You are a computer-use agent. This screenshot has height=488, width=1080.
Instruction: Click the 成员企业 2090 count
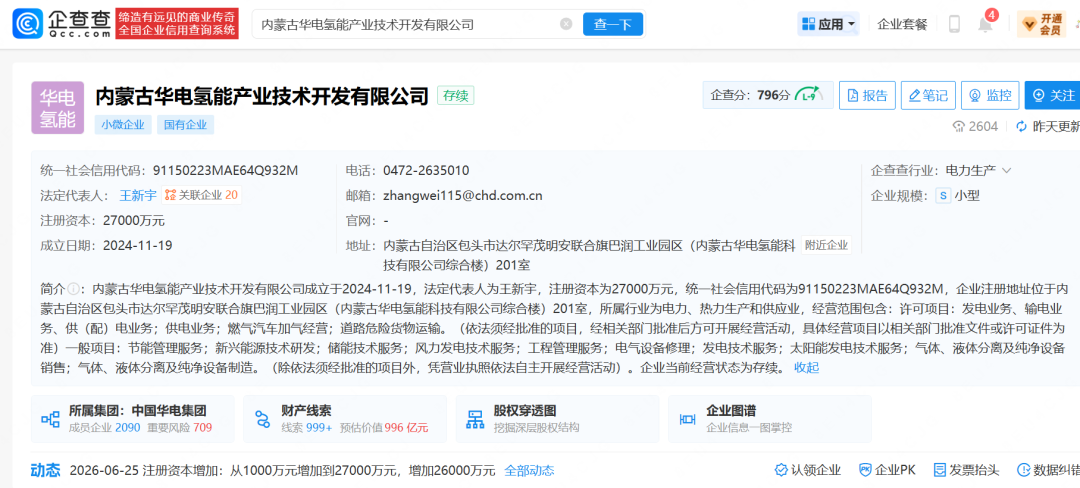click(x=128, y=427)
